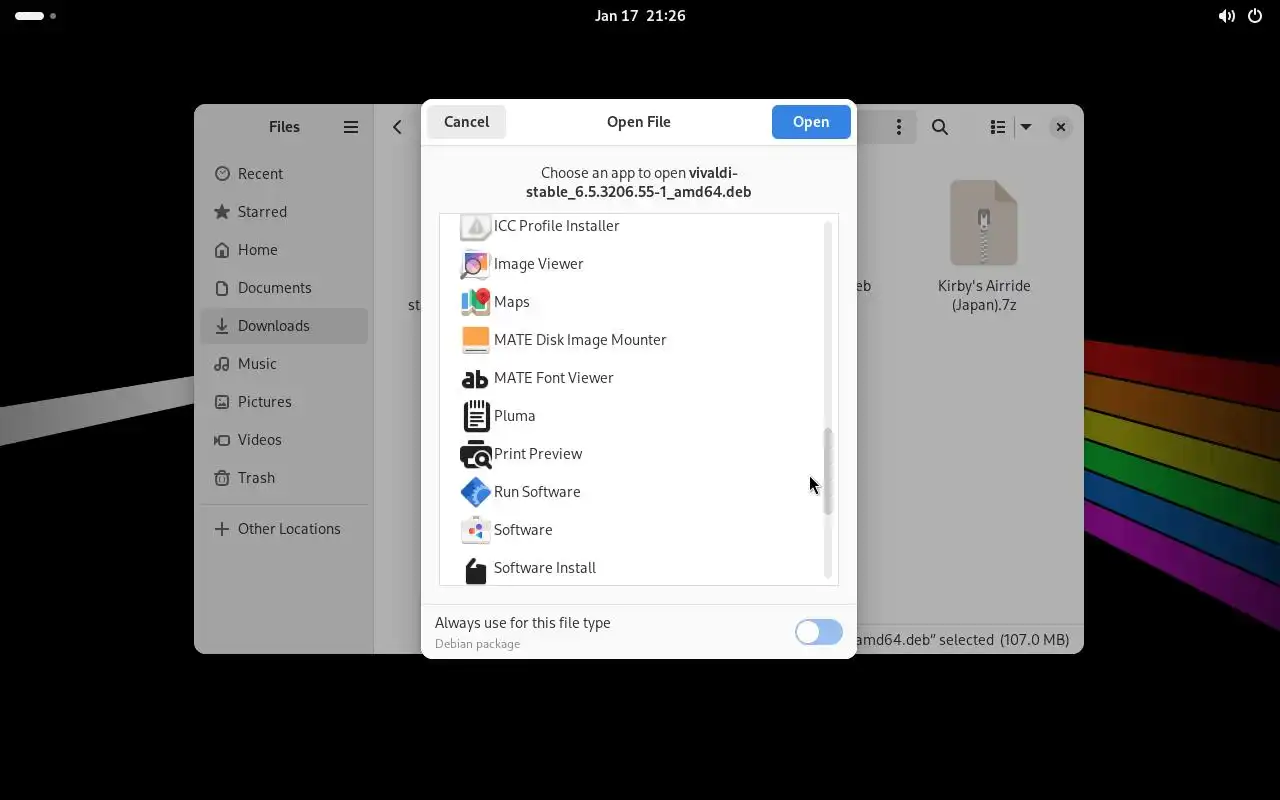Open Other Locations in Files sidebar
The width and height of the screenshot is (1280, 800).
click(x=284, y=529)
